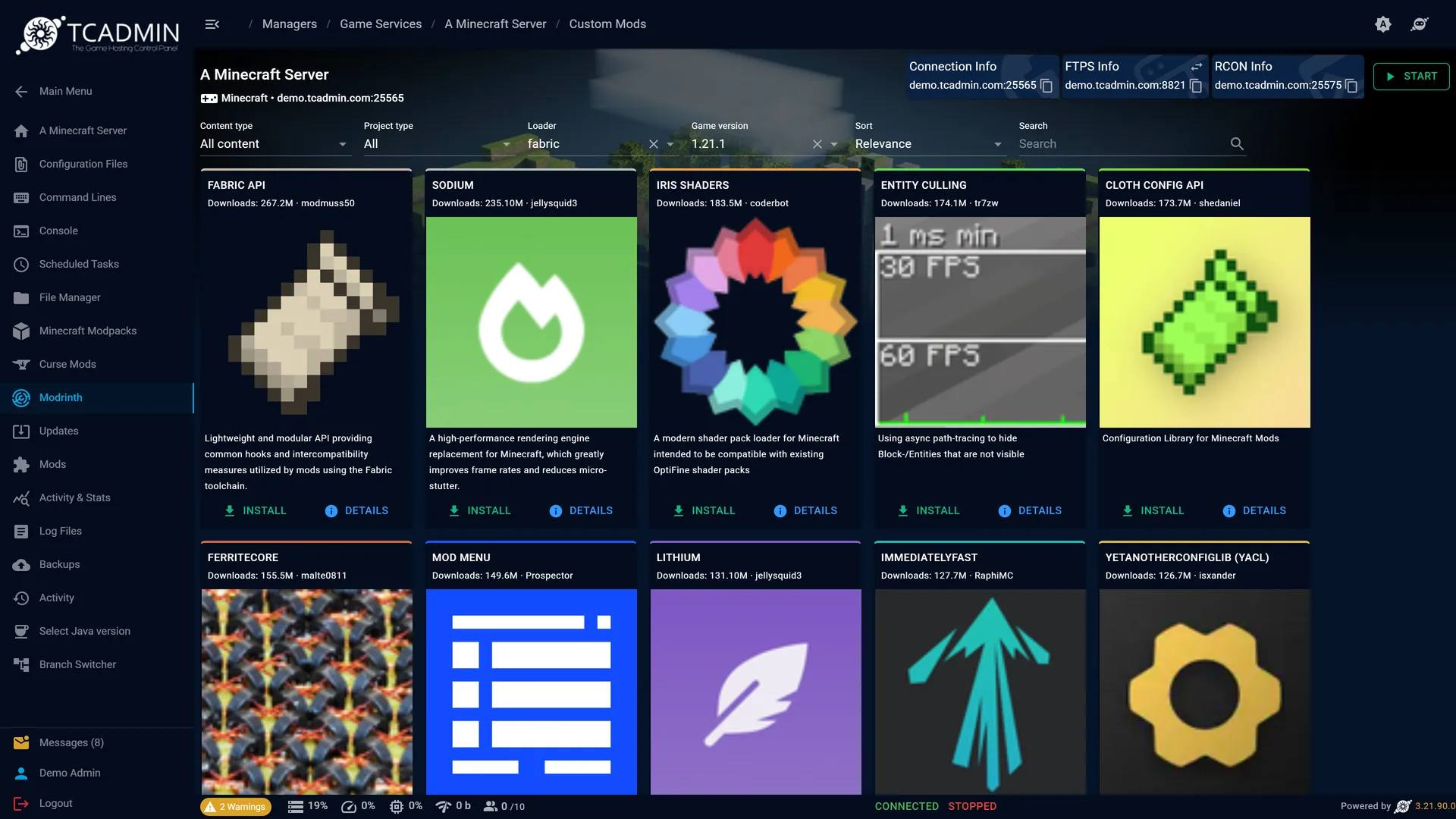Open Scheduled Tasks in sidebar

[97, 264]
